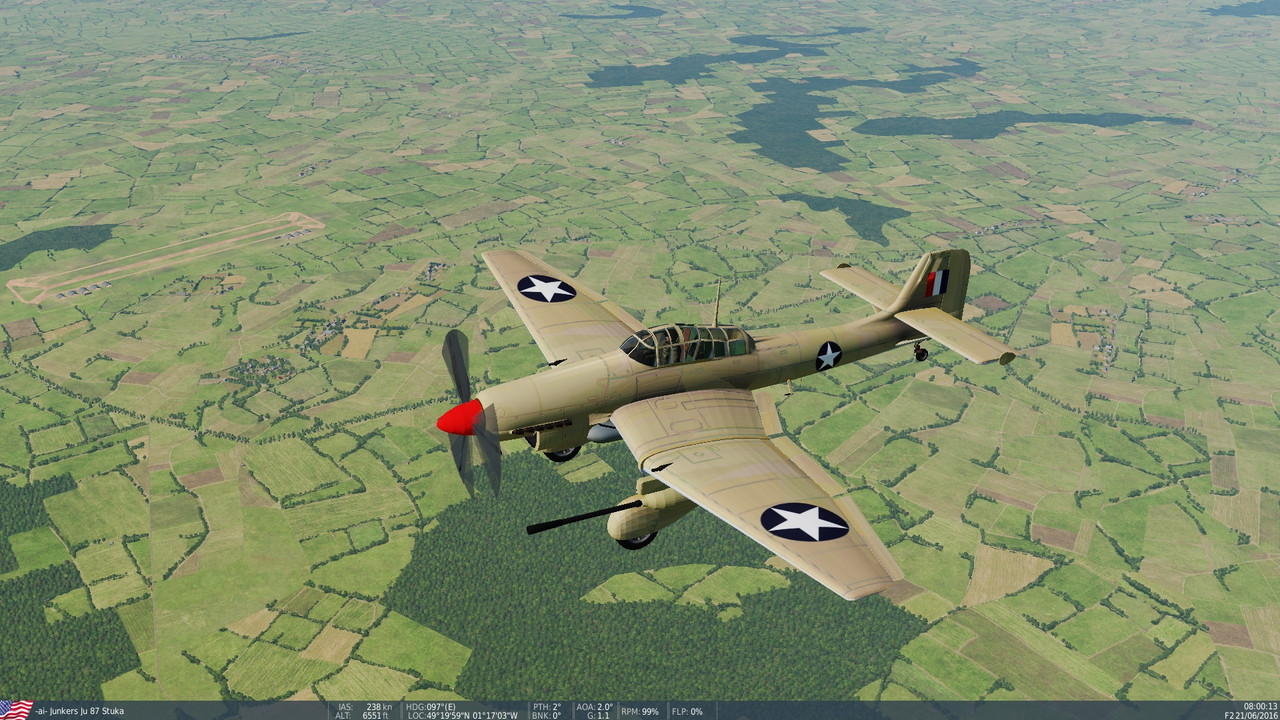Expand the -ai- Junkers Ju 87 Stuka label
This screenshot has height=720, width=1280.
[80, 711]
